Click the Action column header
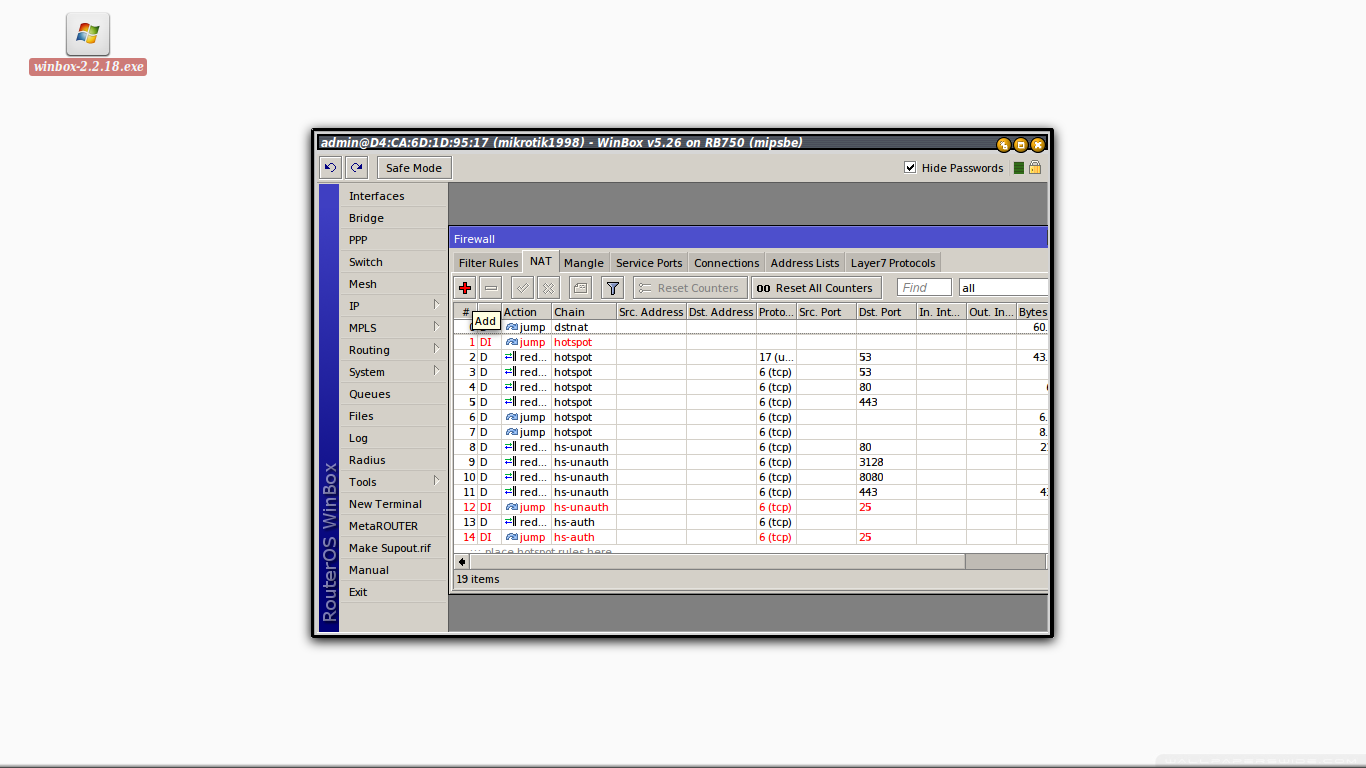The image size is (1366, 768). (526, 312)
